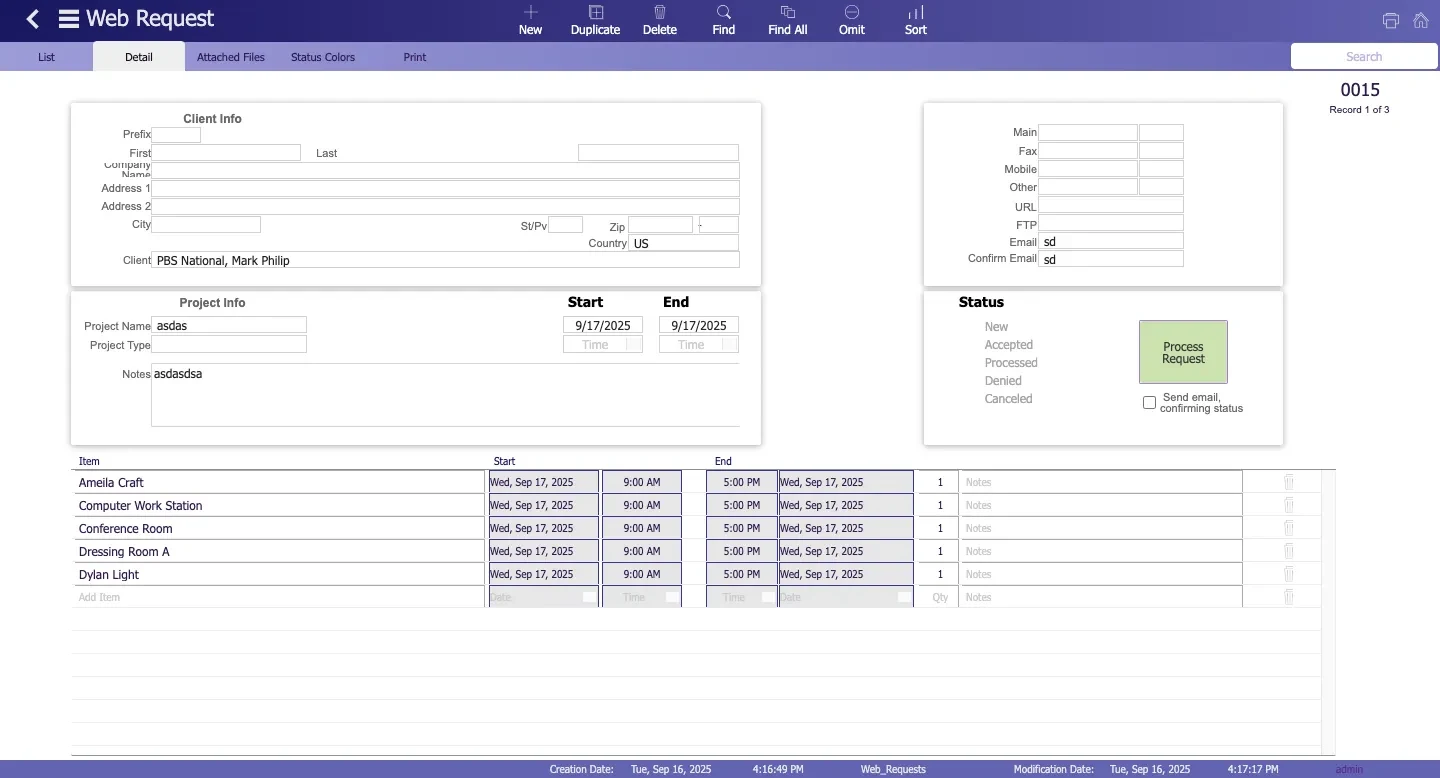Open the project End Time picker
This screenshot has width=1440, height=778.
point(699,345)
